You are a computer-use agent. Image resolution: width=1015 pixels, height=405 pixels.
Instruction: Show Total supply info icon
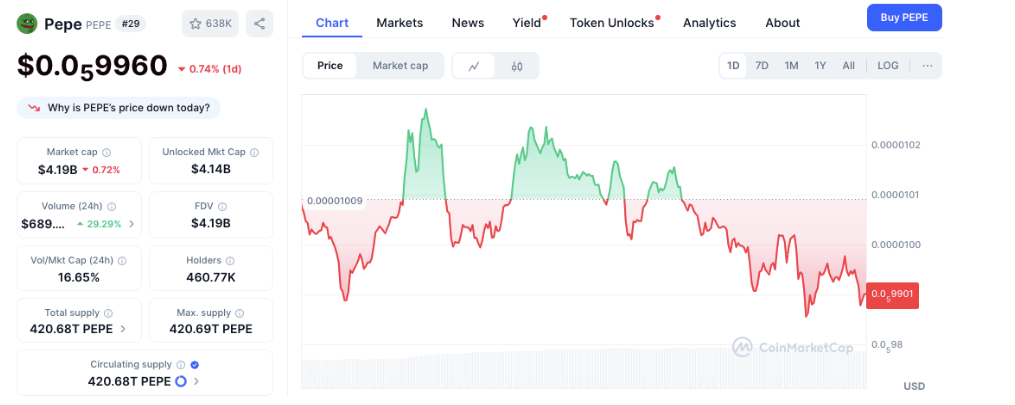click(x=108, y=313)
